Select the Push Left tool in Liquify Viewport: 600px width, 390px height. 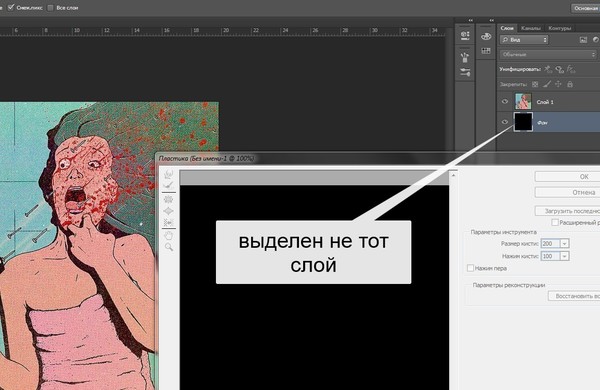[x=168, y=222]
